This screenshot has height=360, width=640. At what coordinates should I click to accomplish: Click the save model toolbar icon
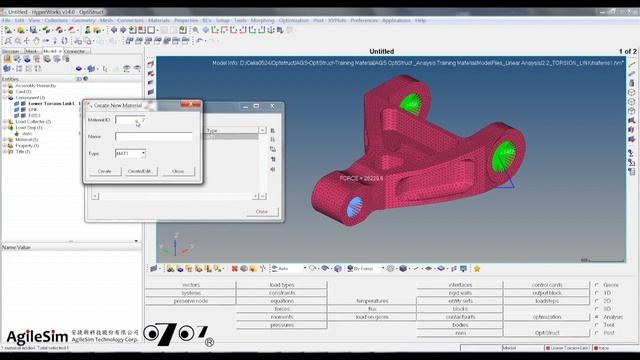click(33, 30)
